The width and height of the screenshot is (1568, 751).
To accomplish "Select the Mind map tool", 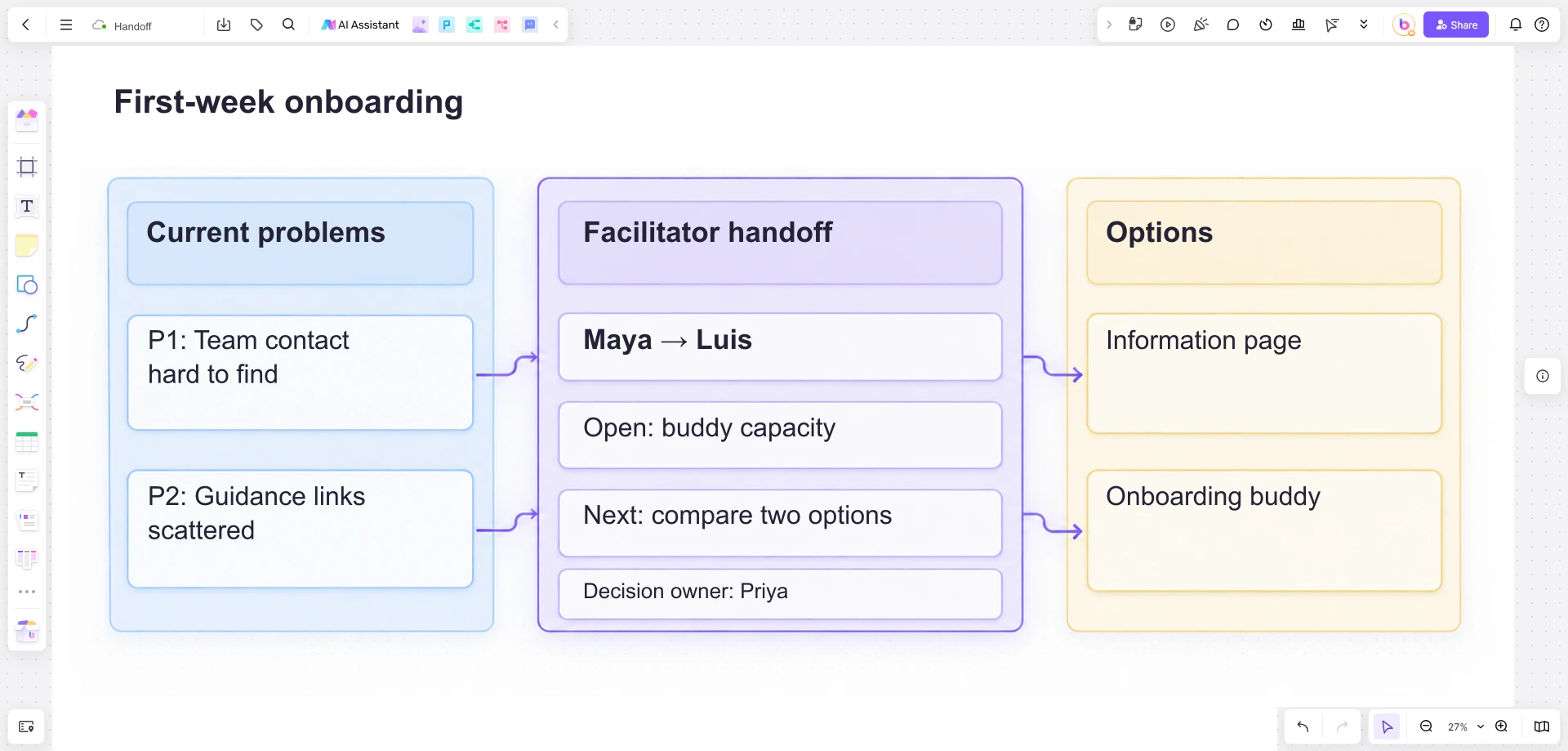I will coord(27,402).
